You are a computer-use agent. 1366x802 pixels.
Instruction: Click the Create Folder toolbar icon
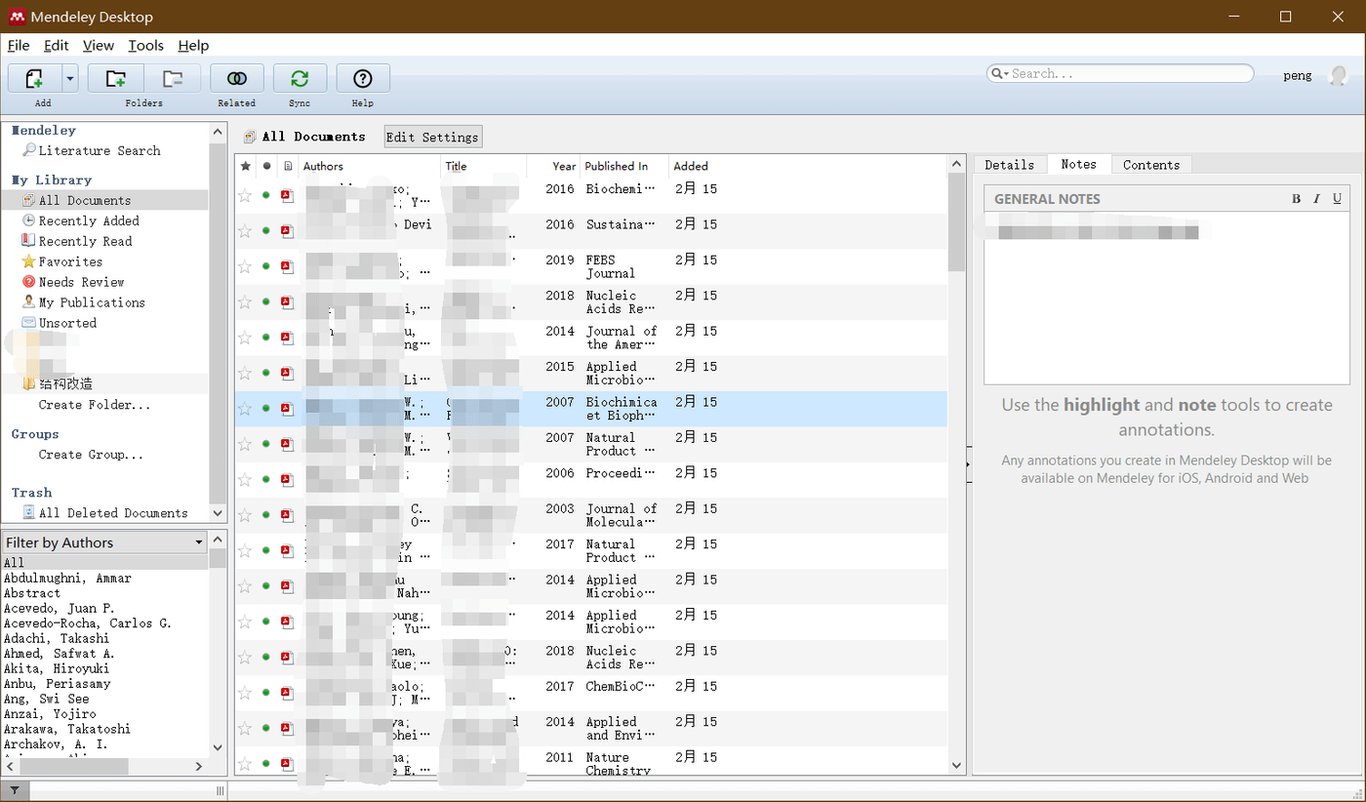point(116,79)
